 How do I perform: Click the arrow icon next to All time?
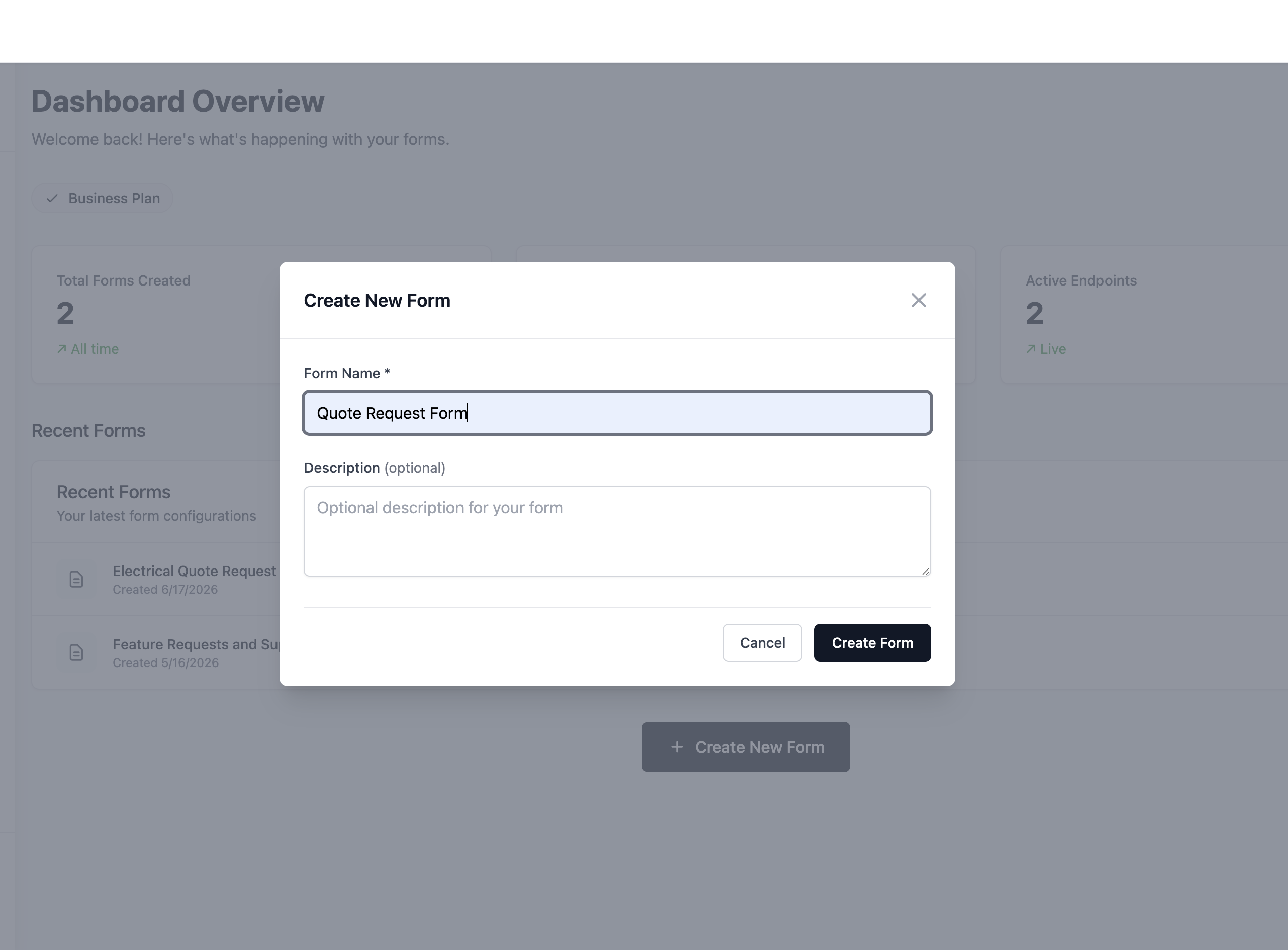coord(61,349)
